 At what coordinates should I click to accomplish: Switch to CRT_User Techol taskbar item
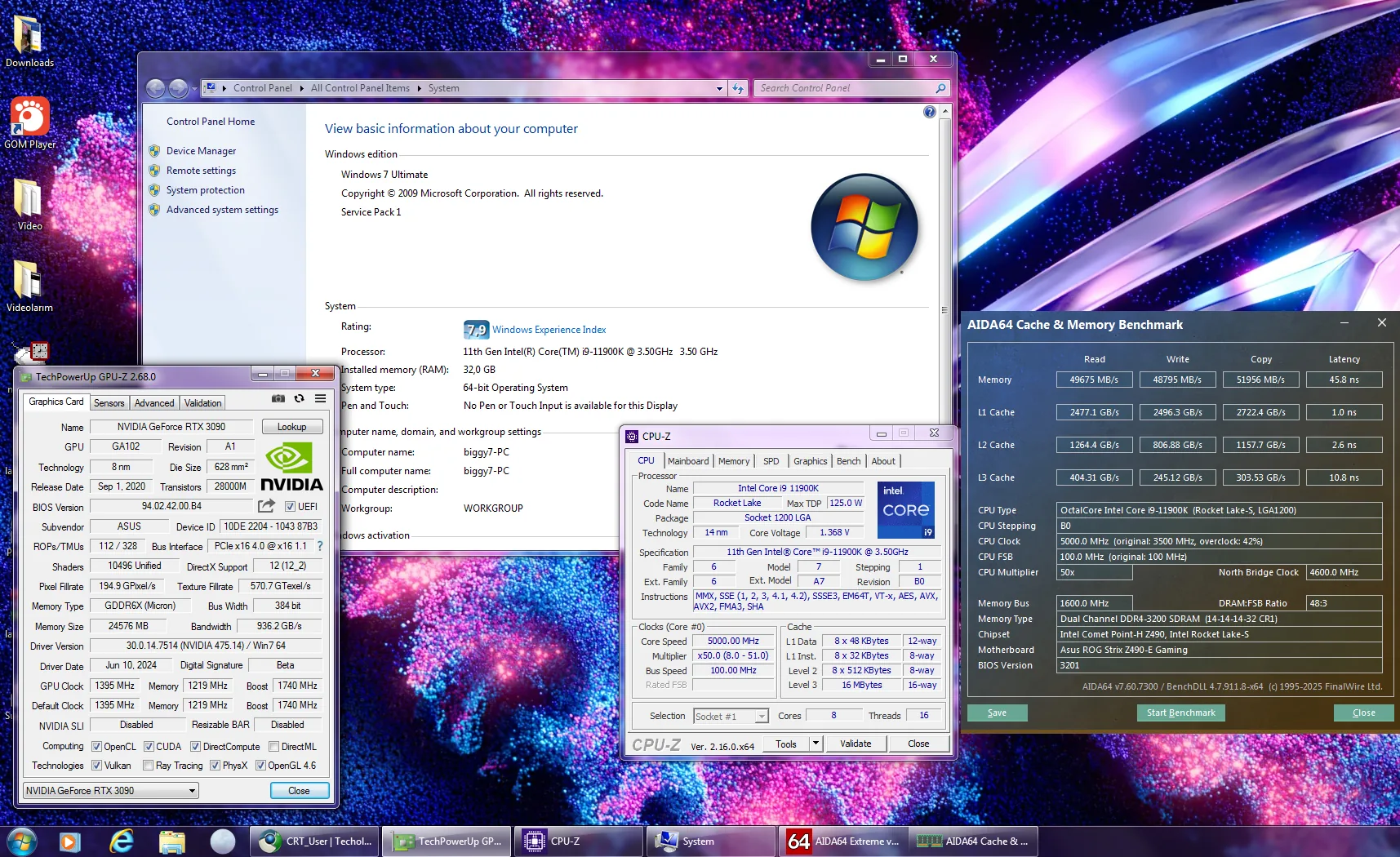coord(315,841)
